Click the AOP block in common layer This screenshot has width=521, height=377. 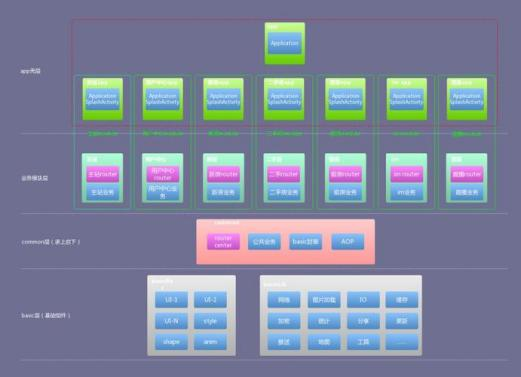pyautogui.click(x=348, y=242)
